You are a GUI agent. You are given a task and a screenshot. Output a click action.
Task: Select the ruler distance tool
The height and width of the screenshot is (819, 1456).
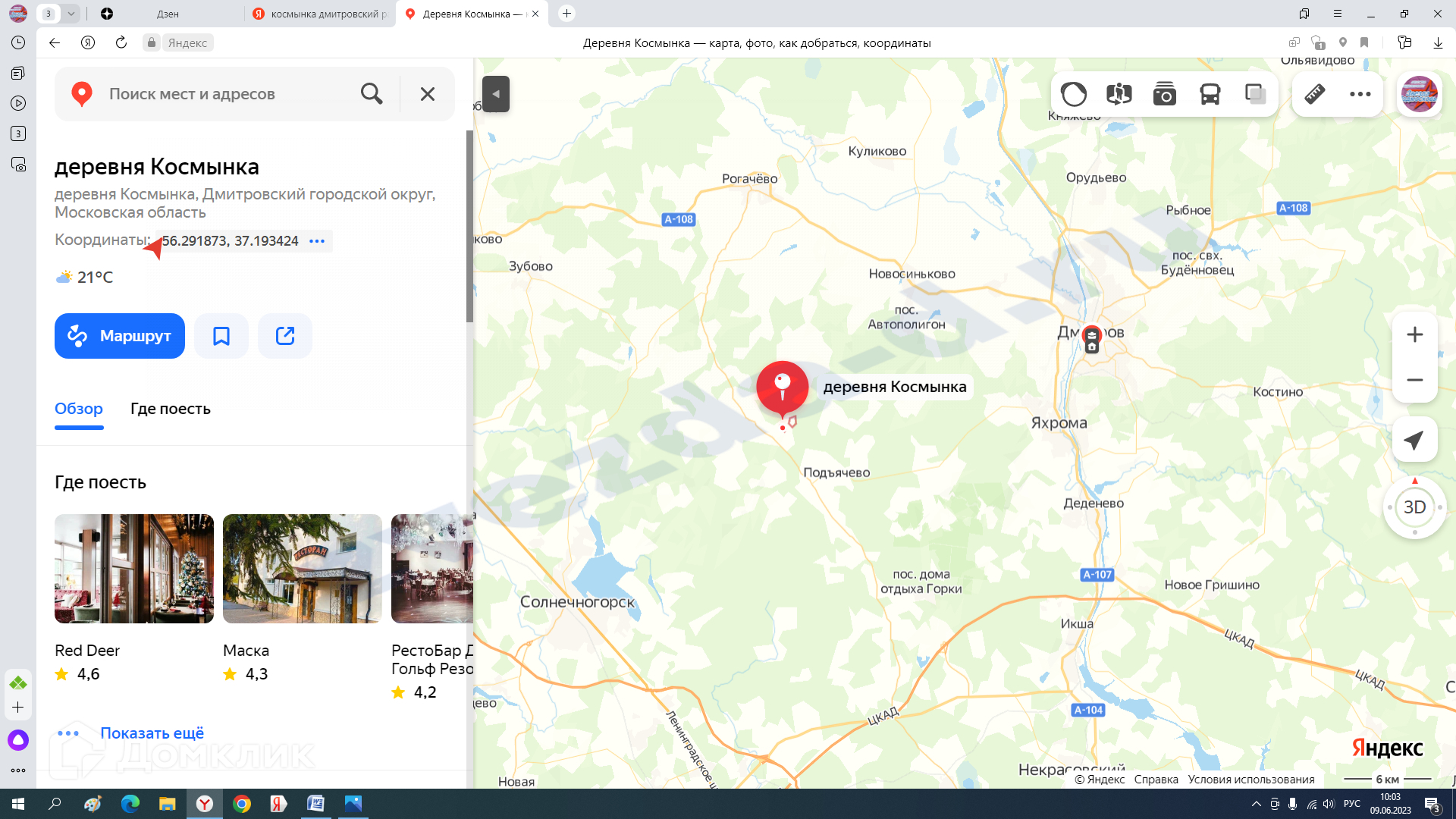click(x=1314, y=94)
